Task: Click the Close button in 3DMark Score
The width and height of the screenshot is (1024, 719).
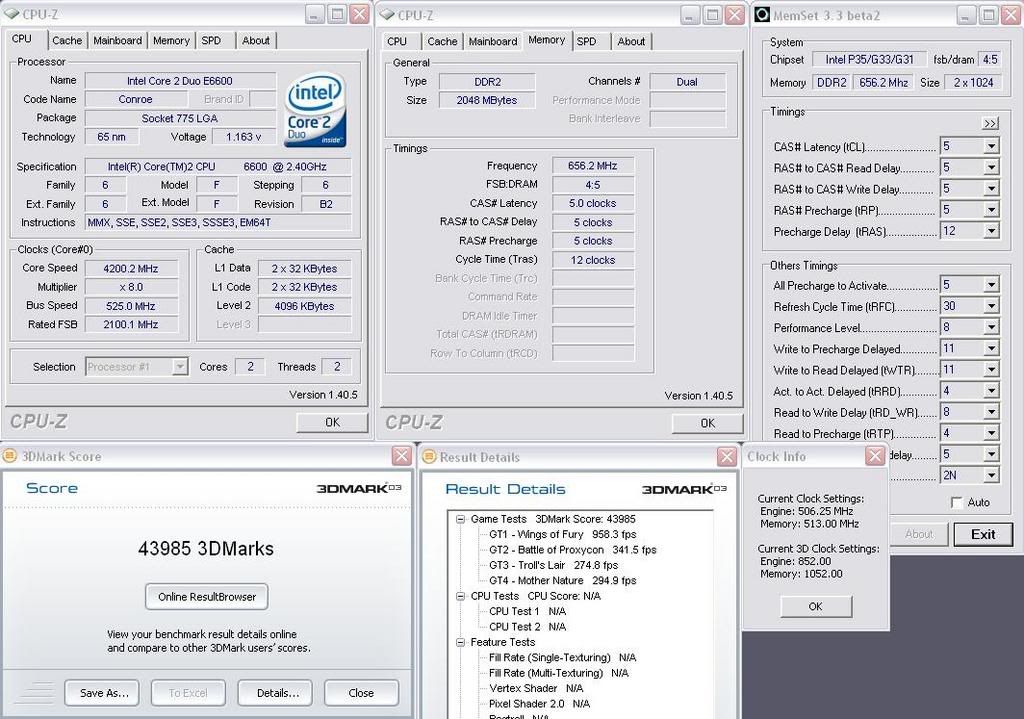Action: (361, 693)
